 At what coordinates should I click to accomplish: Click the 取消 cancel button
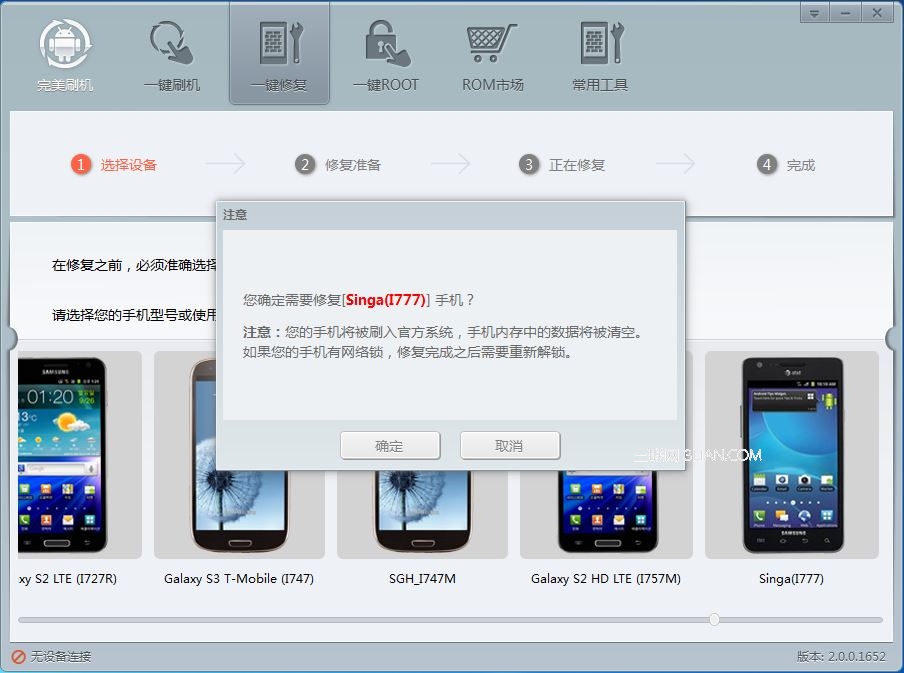[510, 446]
